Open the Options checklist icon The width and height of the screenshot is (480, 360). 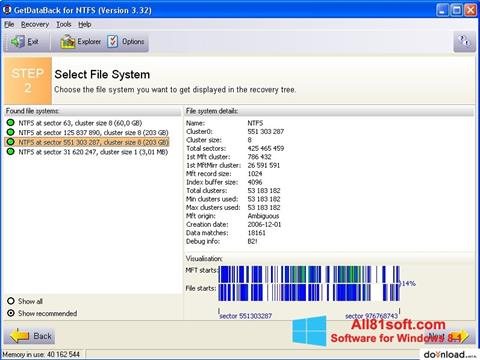pyautogui.click(x=113, y=42)
